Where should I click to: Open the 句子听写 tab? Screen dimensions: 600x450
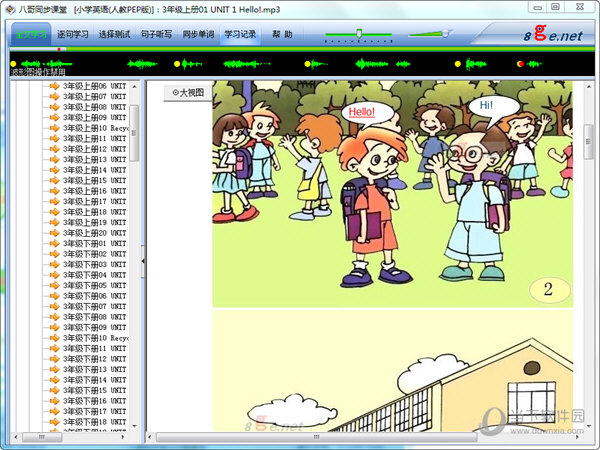156,34
